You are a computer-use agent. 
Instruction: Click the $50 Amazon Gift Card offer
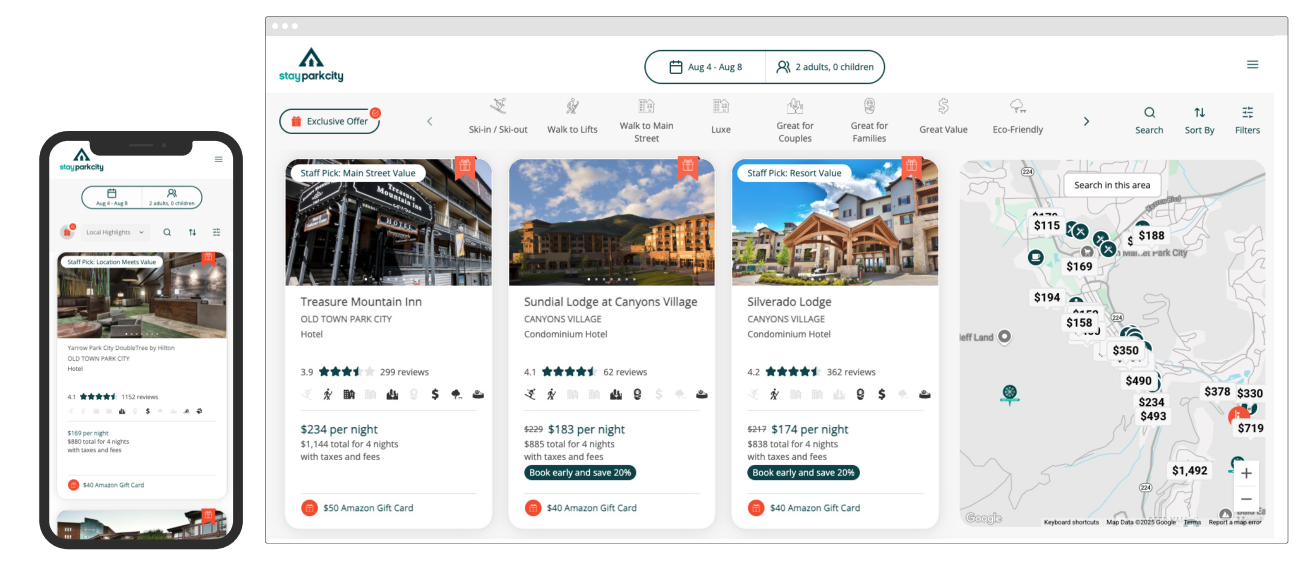pyautogui.click(x=357, y=508)
